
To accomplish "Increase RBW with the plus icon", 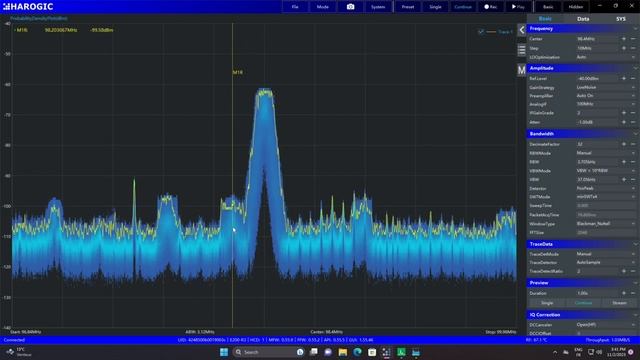I will 624,162.
